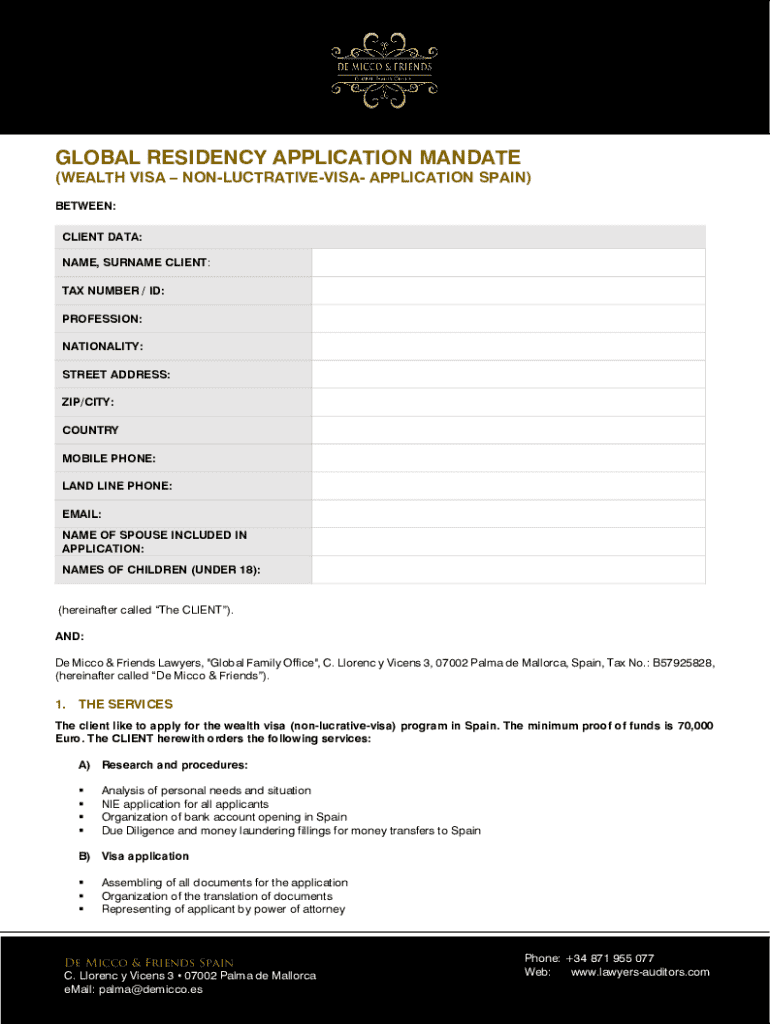
Task: Select the Tax Number / ID field
Action: click(x=508, y=290)
